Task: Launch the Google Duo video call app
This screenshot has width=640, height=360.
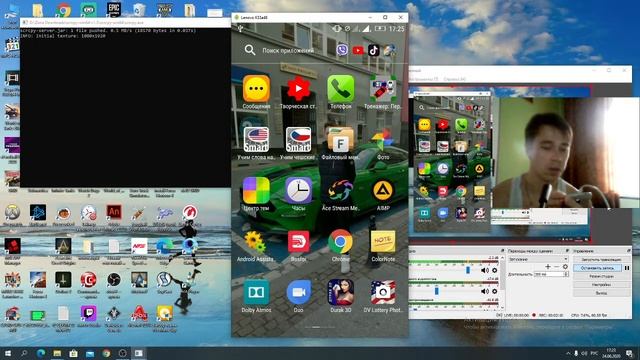Action: pyautogui.click(x=298, y=292)
